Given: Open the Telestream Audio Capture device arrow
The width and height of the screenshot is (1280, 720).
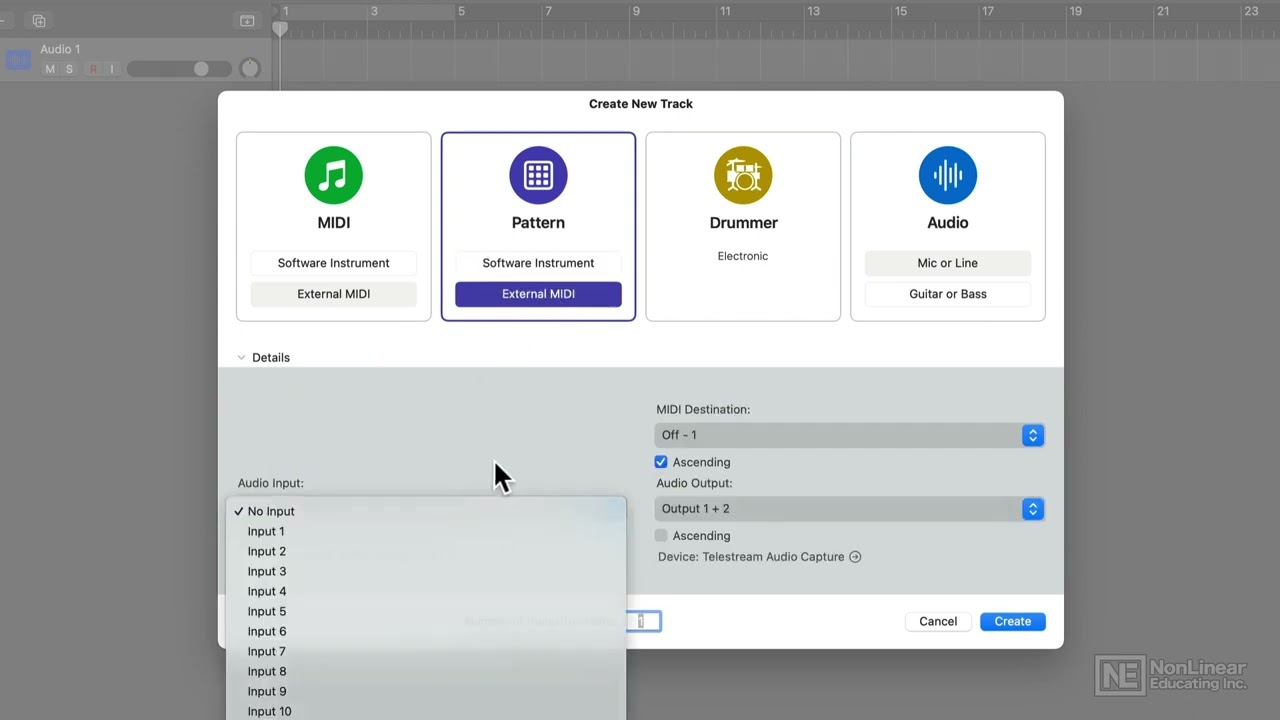Looking at the screenshot, I should click(855, 557).
